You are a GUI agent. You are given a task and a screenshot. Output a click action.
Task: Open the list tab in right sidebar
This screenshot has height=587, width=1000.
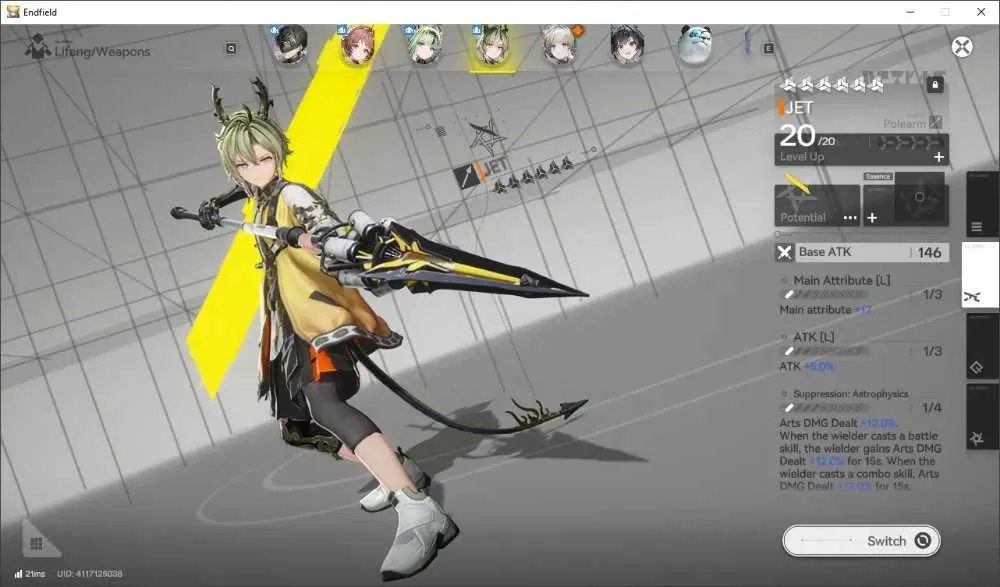pos(983,204)
